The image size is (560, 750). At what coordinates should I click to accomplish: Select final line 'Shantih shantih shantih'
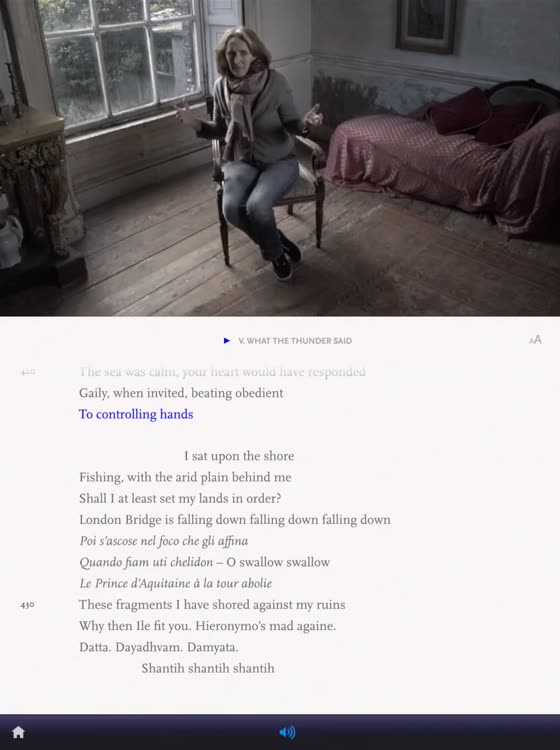[208, 668]
